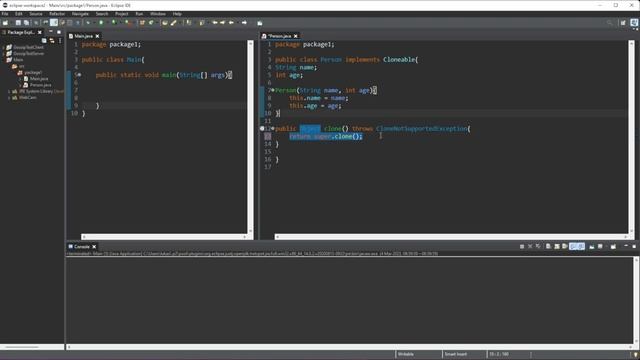Click the Open Console icon in Console toolbar
640x360 pixels.
(613, 247)
